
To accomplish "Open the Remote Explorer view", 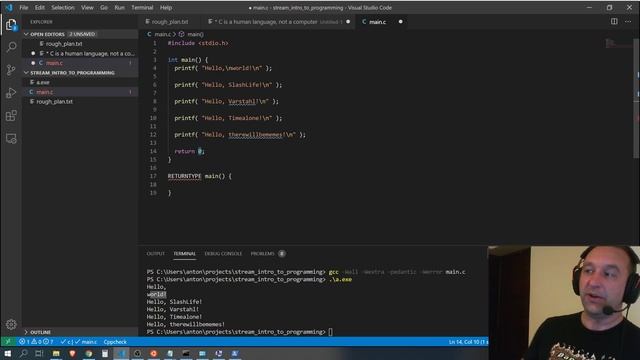I will pos(11,139).
